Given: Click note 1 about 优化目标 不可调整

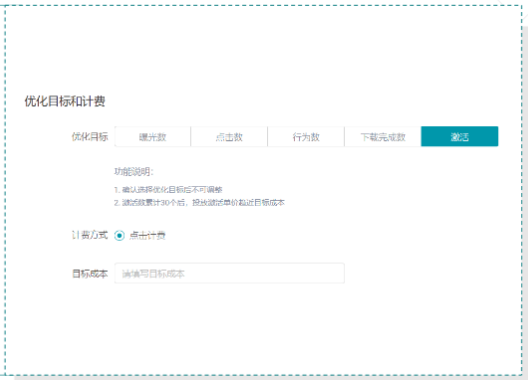Looking at the screenshot, I should 168,190.
